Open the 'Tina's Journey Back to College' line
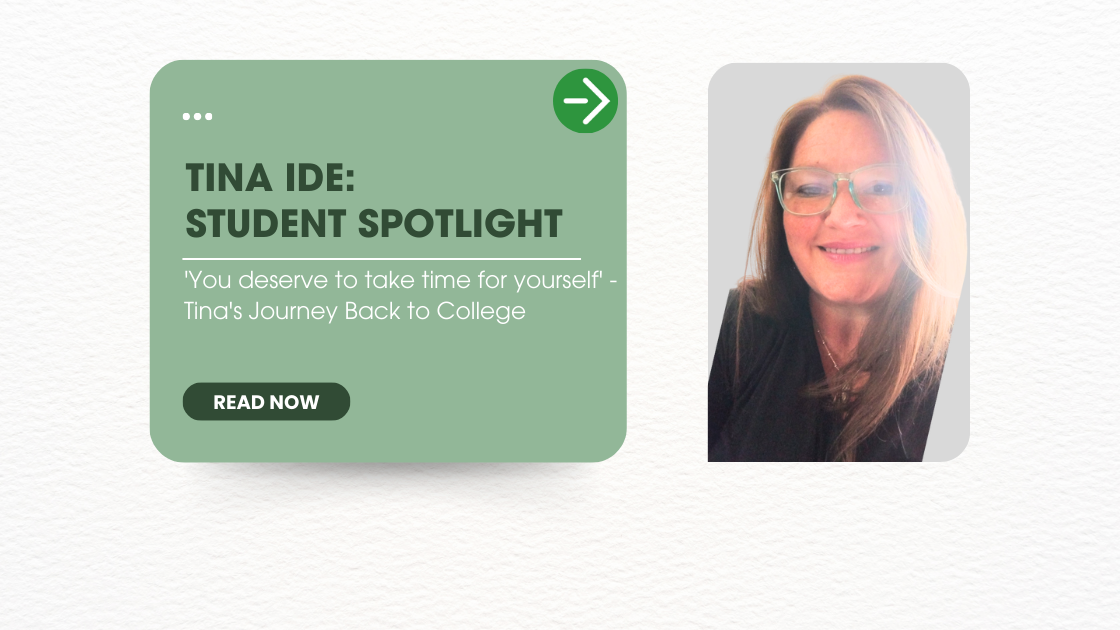1120x630 pixels. [x=354, y=311]
